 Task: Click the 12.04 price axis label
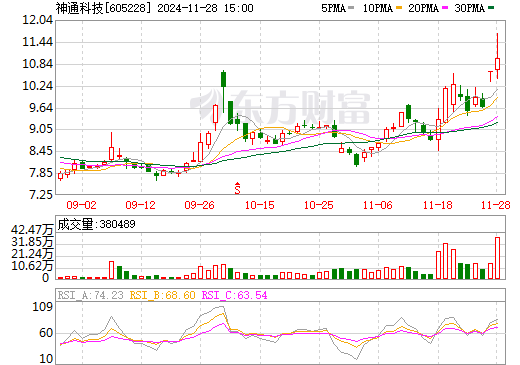pos(37,20)
